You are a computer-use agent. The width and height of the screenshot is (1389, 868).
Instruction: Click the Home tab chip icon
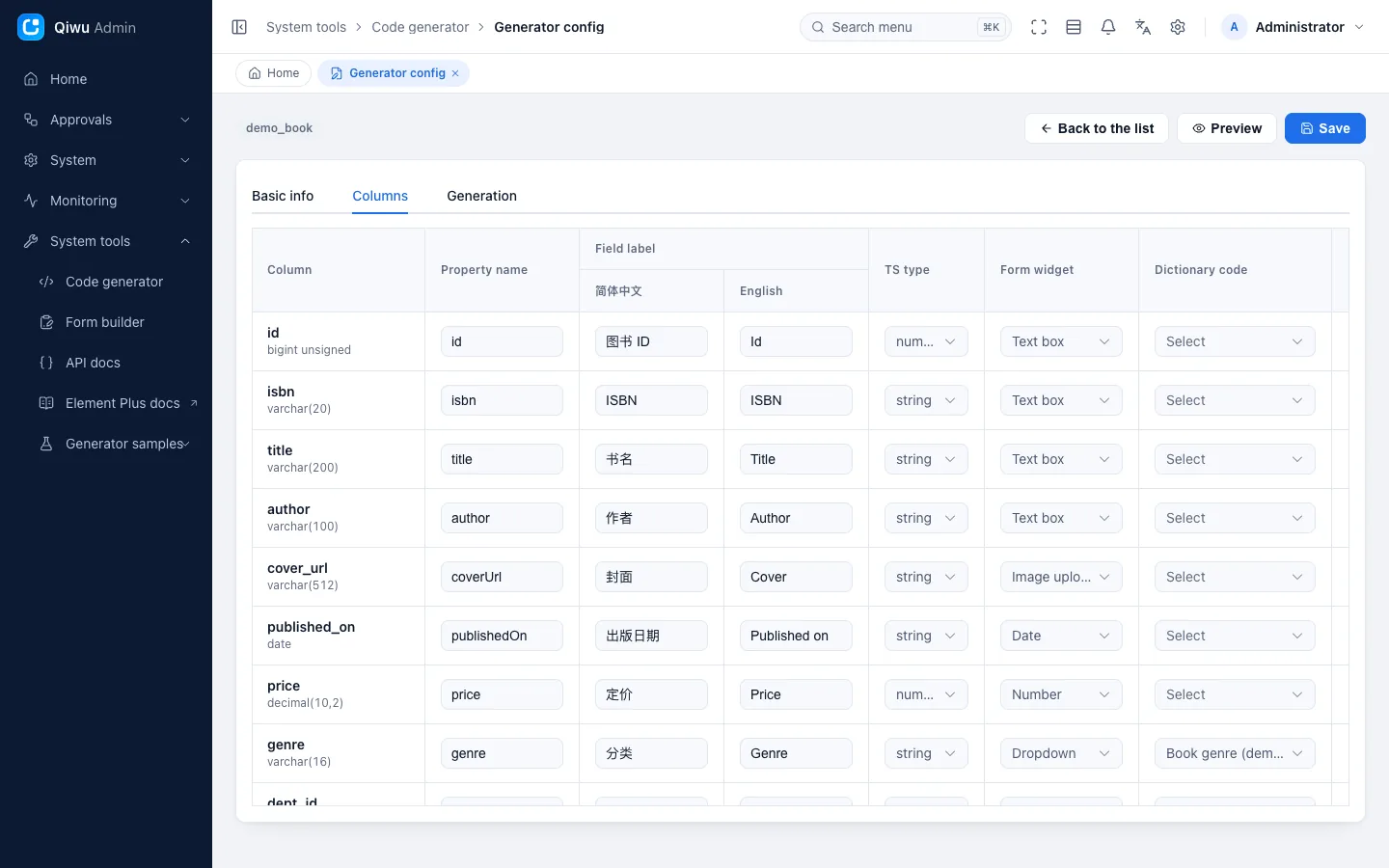pyautogui.click(x=255, y=73)
